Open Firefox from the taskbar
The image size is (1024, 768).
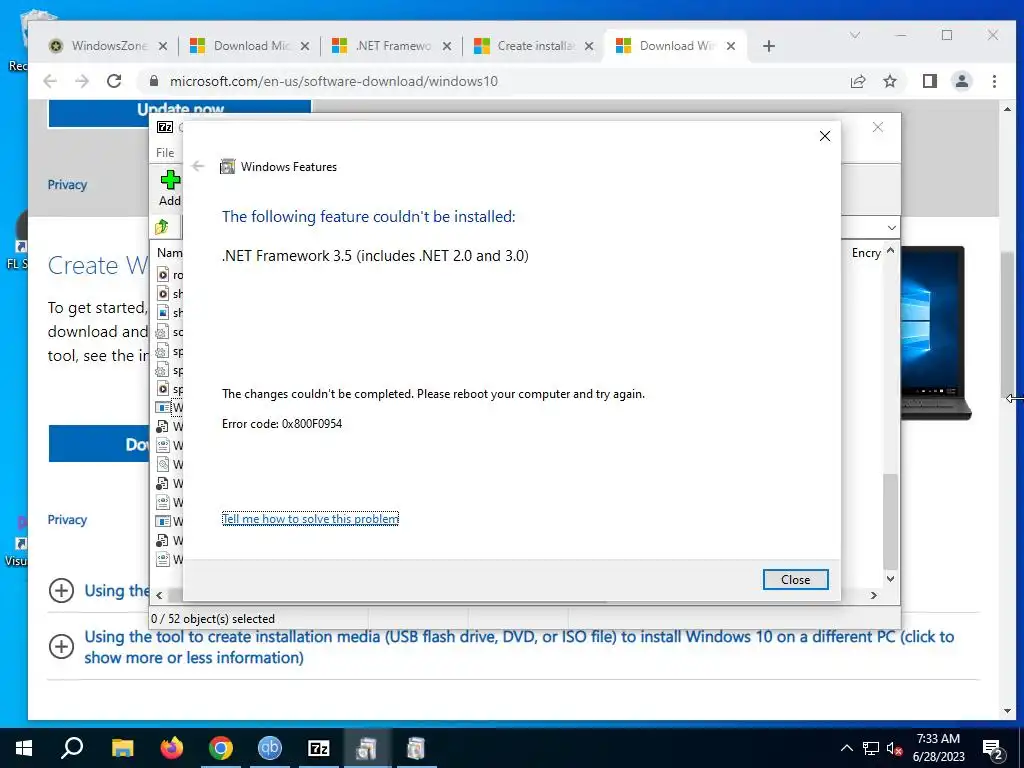172,748
